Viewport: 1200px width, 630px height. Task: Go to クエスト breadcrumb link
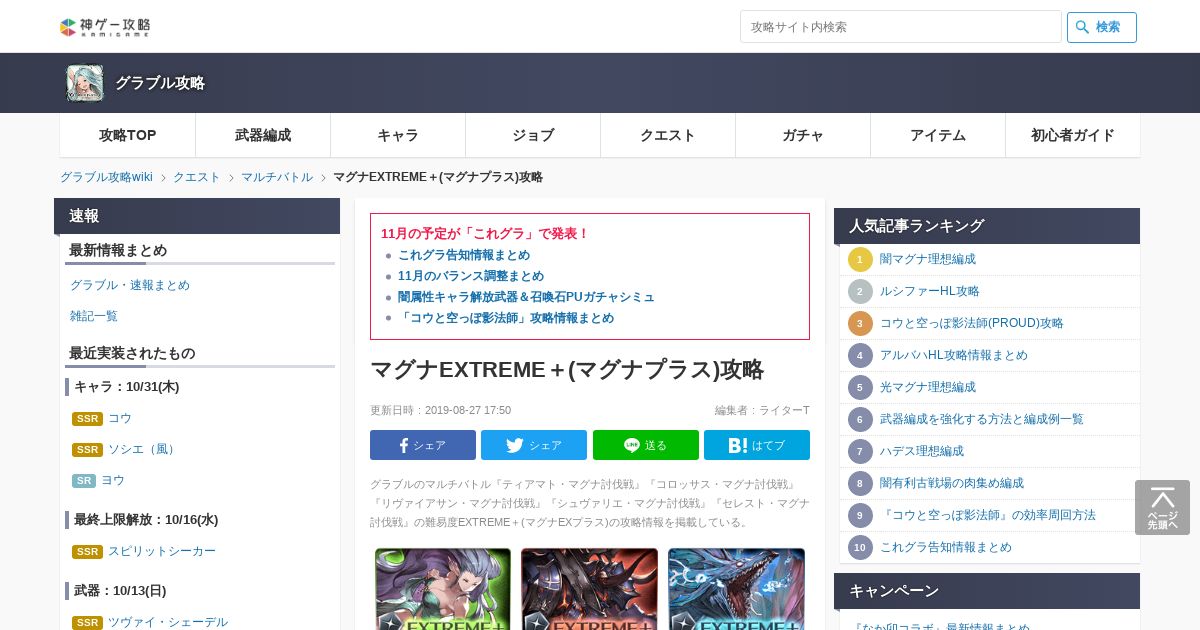(197, 177)
